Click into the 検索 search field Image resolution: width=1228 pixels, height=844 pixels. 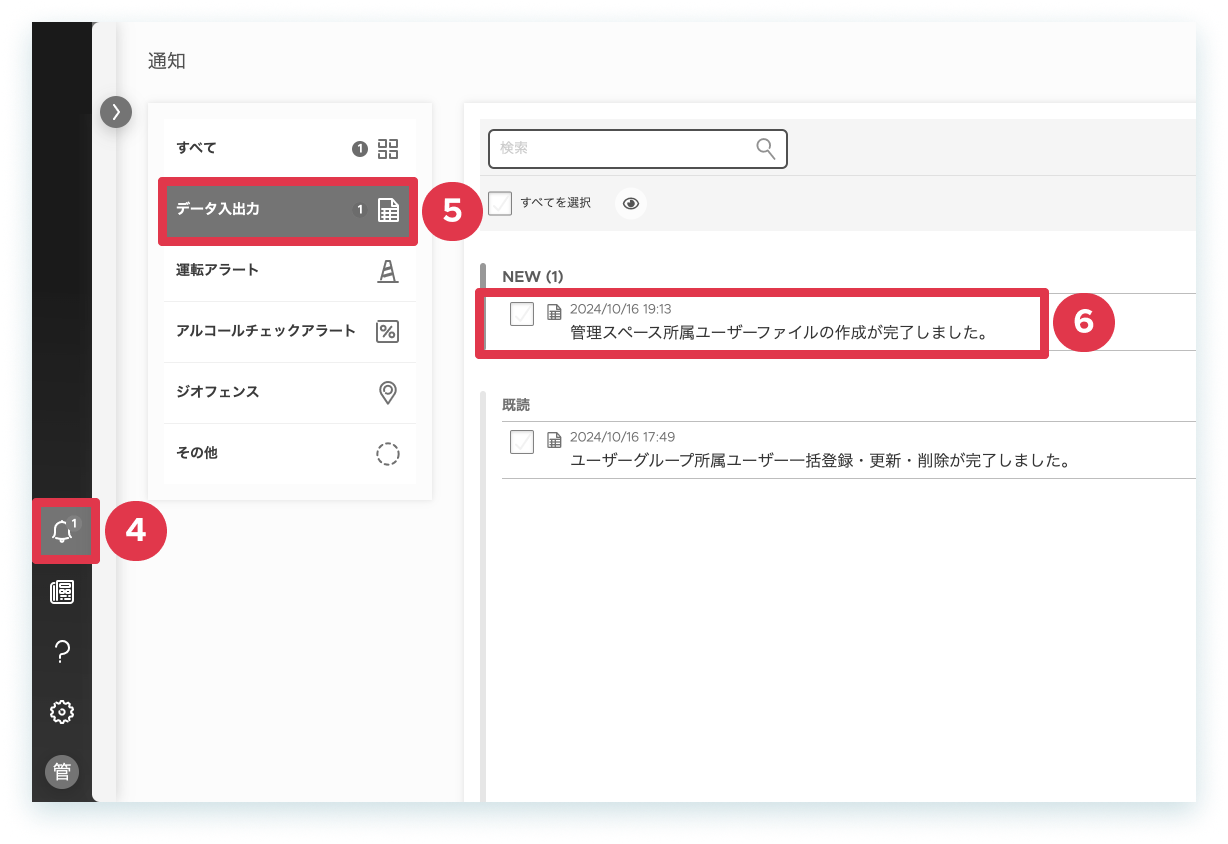coord(638,149)
